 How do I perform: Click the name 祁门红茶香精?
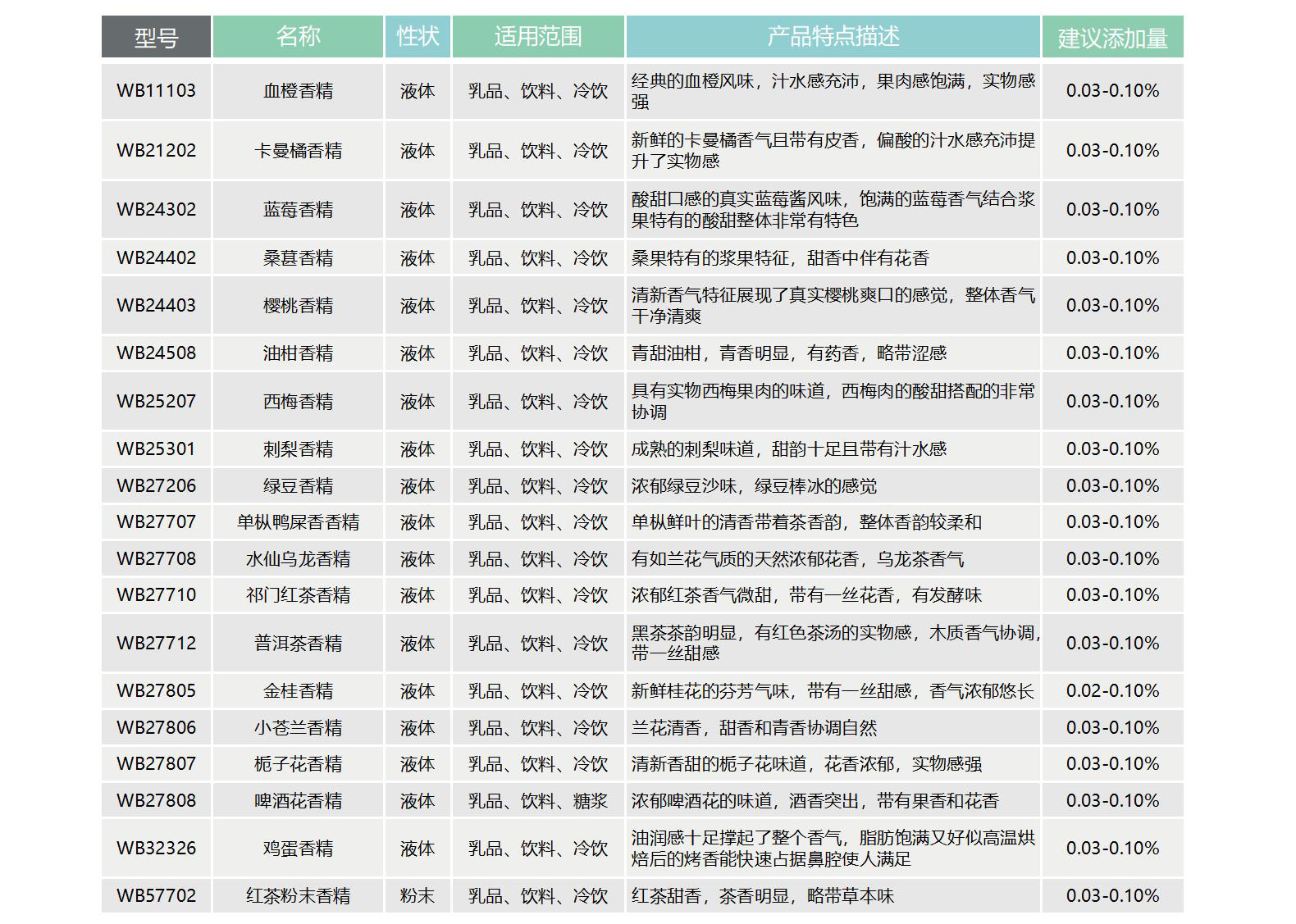pyautogui.click(x=298, y=595)
